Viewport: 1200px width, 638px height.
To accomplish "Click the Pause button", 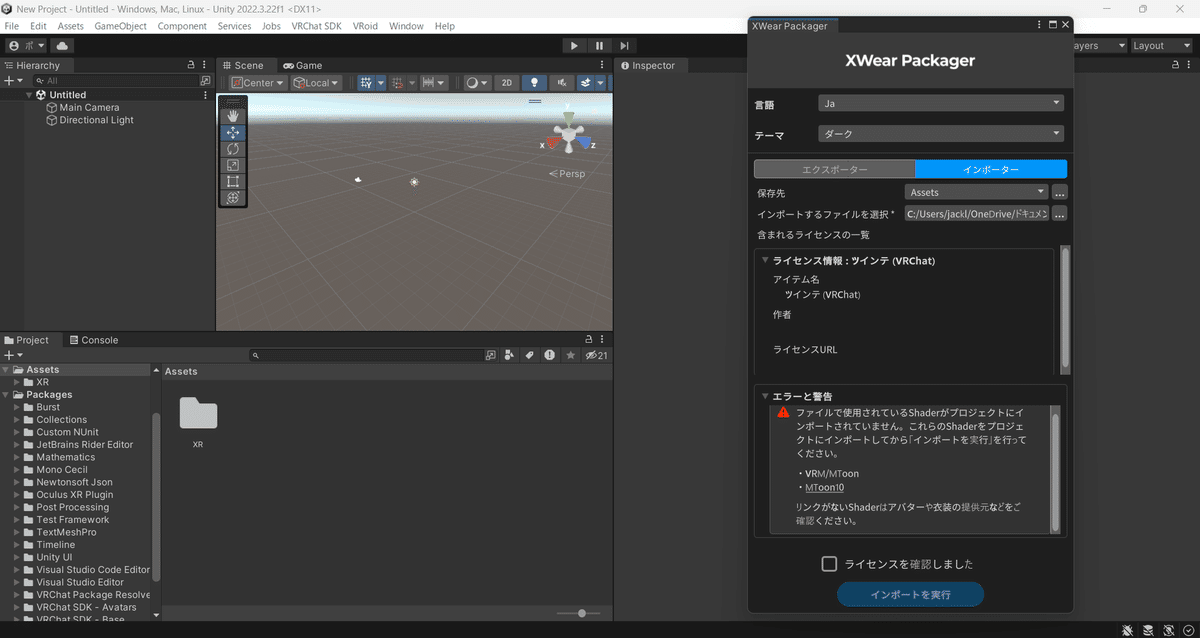I will tap(599, 45).
